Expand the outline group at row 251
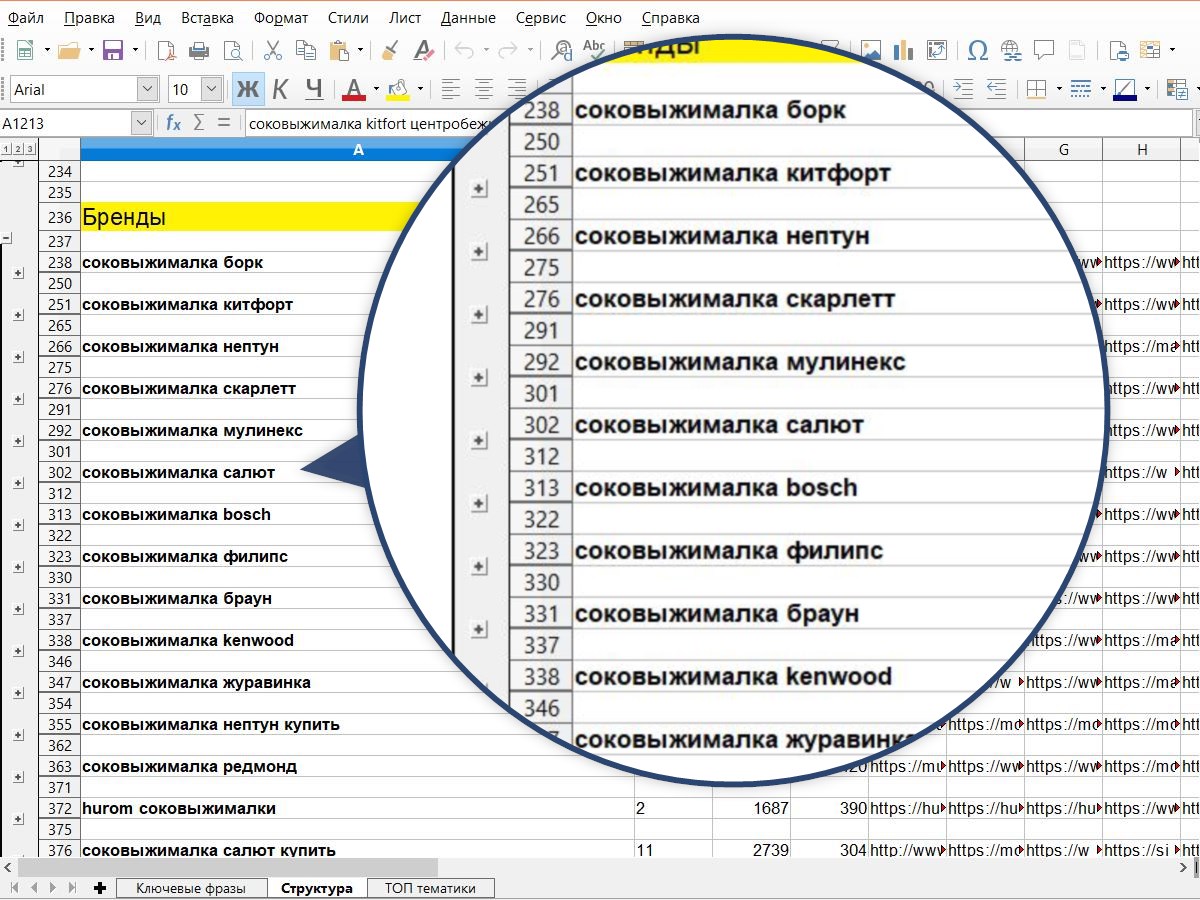Viewport: 1200px width, 900px height. pos(18,315)
